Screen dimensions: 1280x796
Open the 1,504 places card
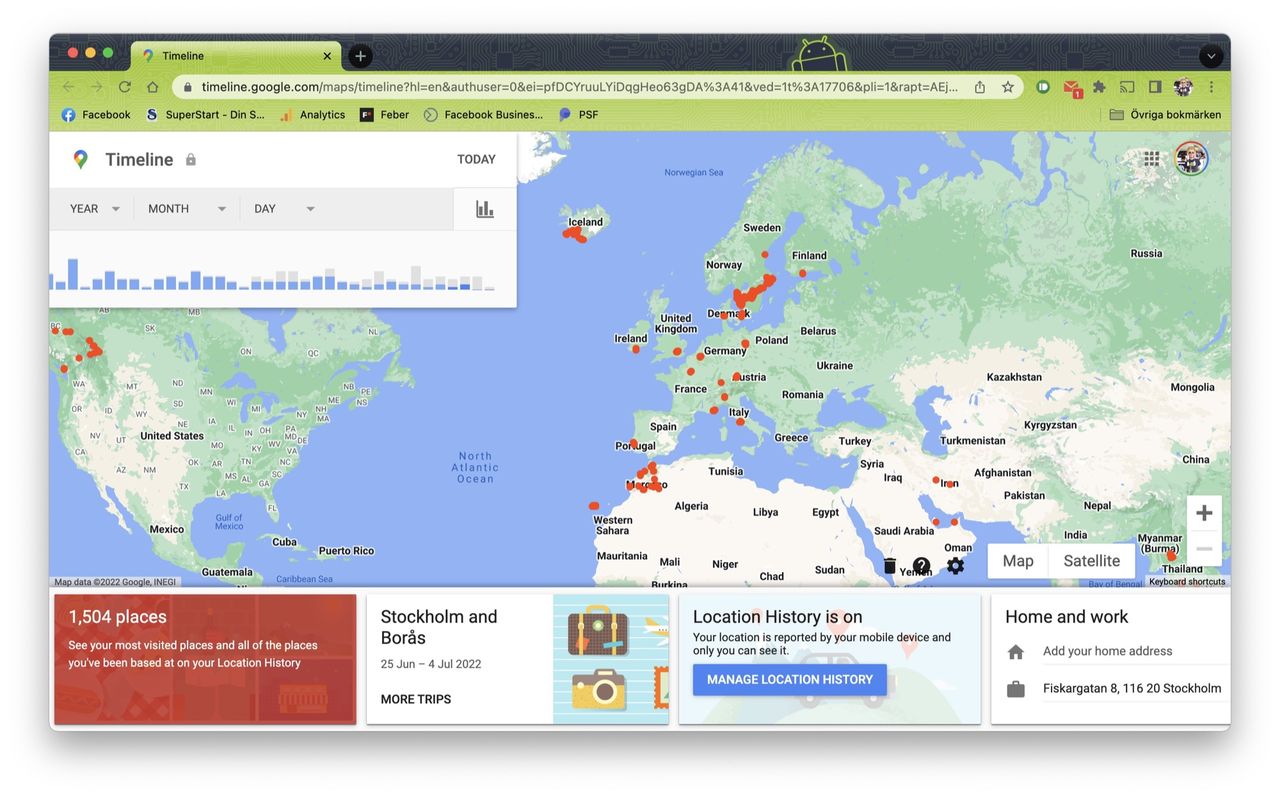[205, 659]
